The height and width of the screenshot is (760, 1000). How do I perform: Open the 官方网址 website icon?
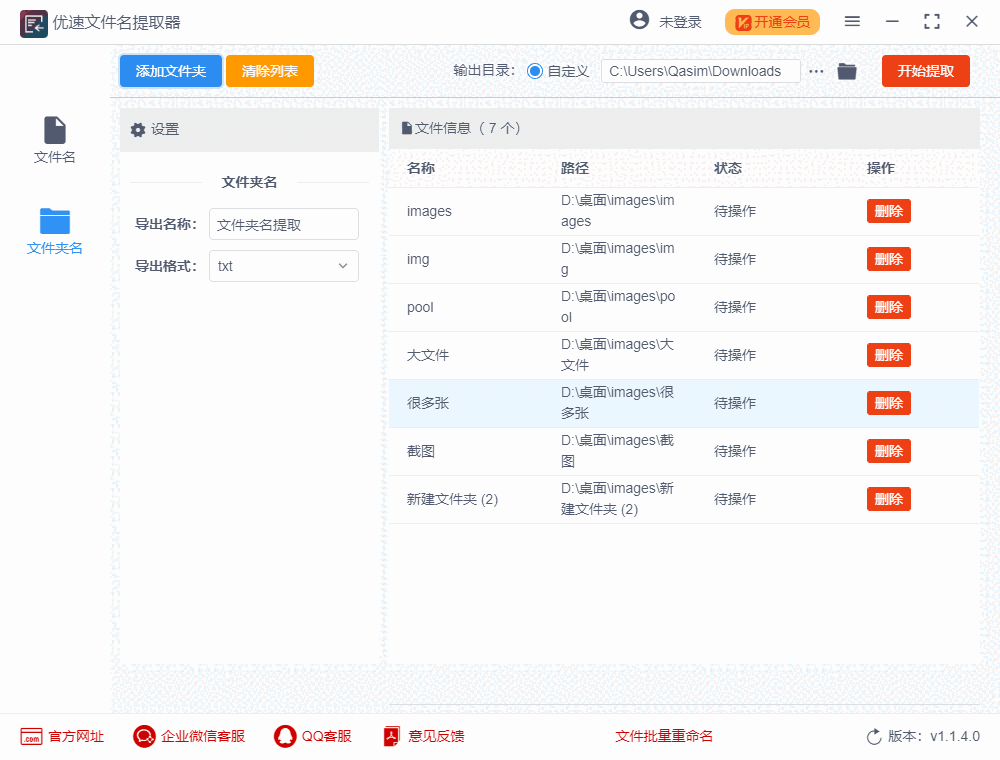point(32,736)
